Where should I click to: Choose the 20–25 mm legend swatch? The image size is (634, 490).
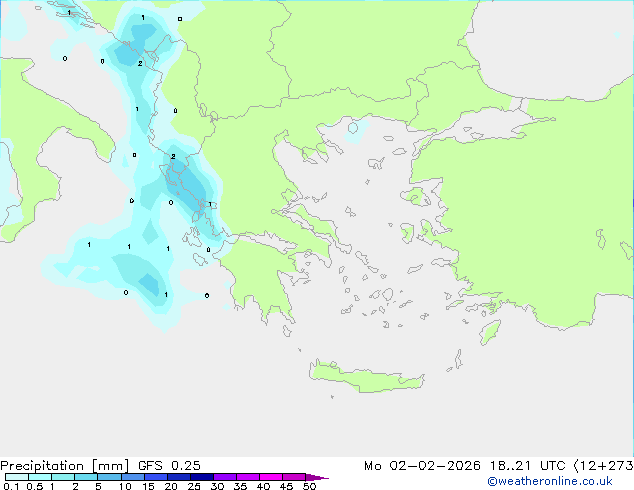[x=179, y=477]
